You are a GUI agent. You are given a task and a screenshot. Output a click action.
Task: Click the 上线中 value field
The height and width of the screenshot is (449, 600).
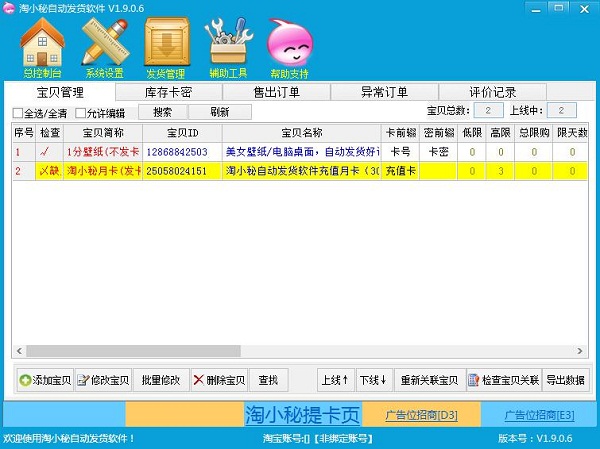click(x=561, y=111)
